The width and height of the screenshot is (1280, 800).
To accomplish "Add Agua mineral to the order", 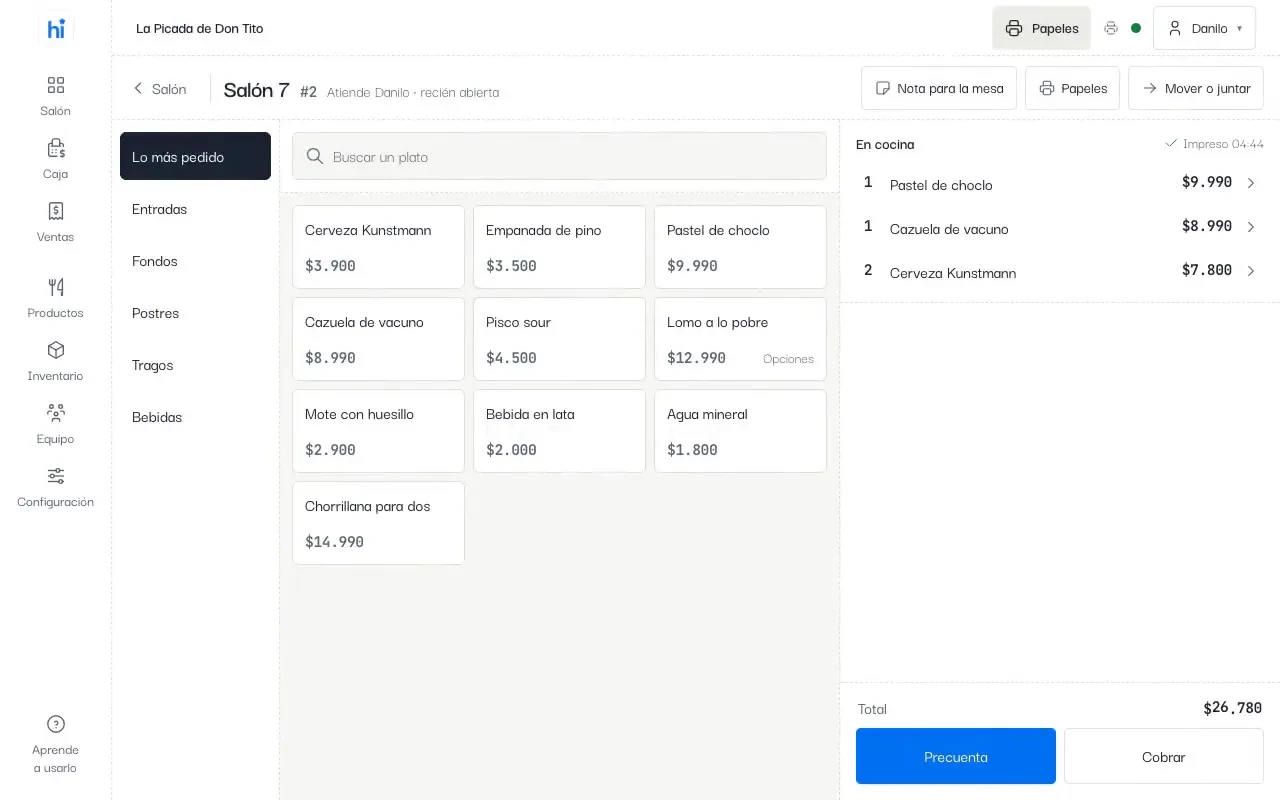I will (x=740, y=431).
